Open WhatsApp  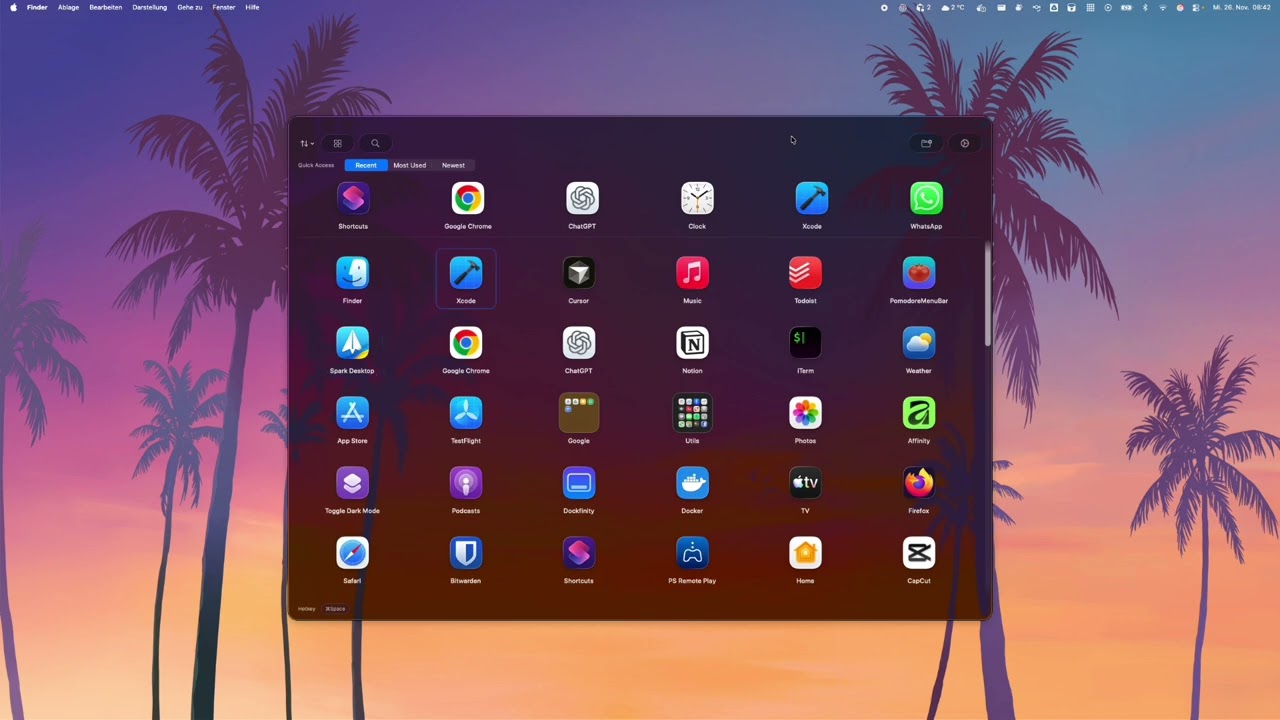tap(926, 198)
